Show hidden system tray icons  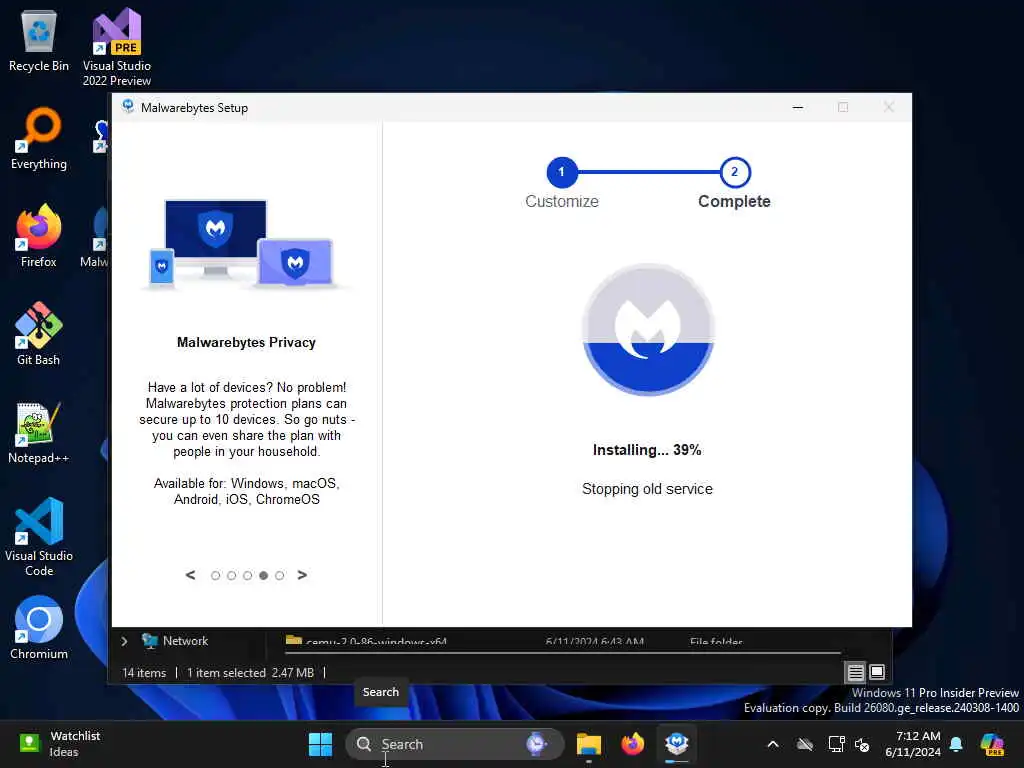(x=773, y=744)
